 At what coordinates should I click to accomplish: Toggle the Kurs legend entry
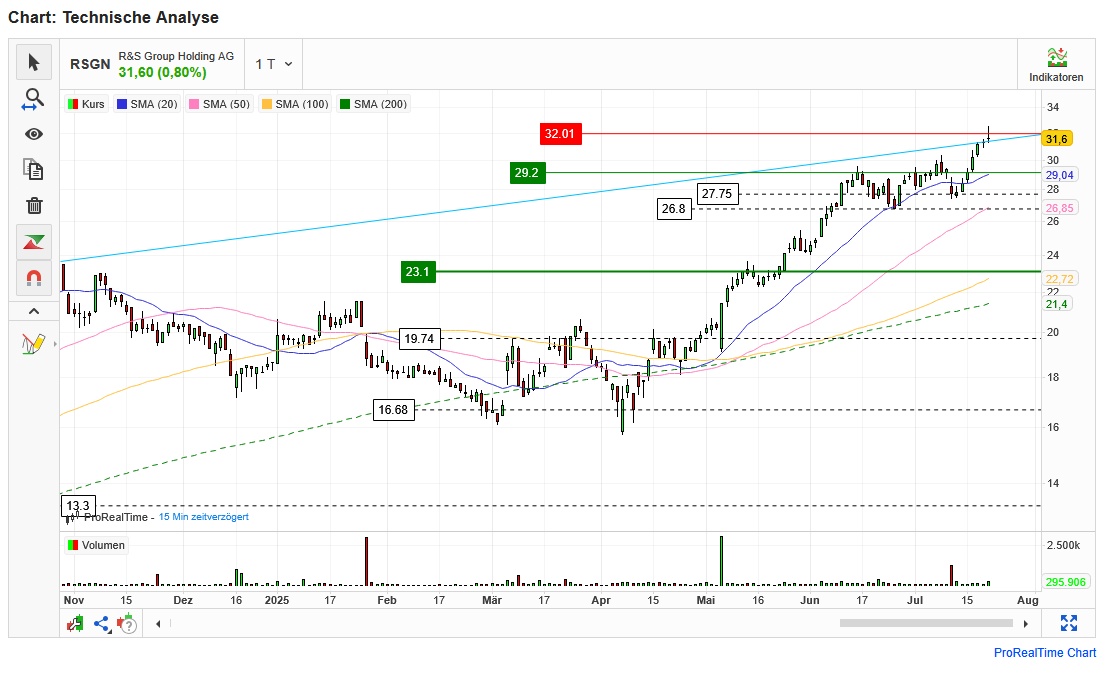[86, 104]
